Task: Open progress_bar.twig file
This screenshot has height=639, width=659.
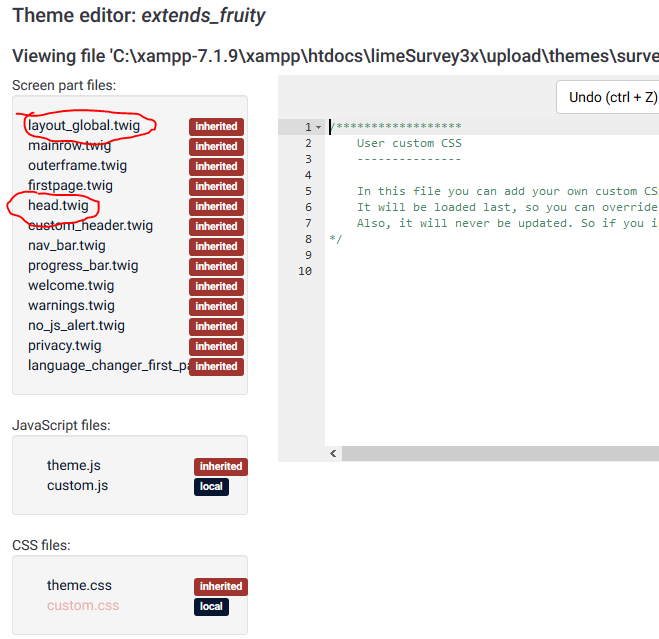Action: pyautogui.click(x=83, y=266)
